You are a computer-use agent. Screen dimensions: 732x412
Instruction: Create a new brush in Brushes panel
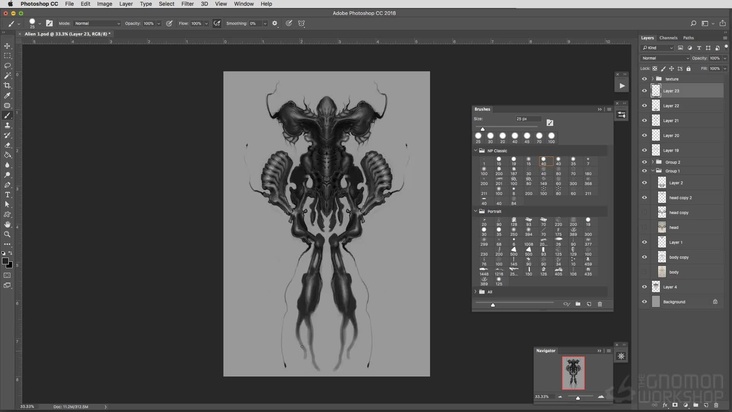point(589,304)
